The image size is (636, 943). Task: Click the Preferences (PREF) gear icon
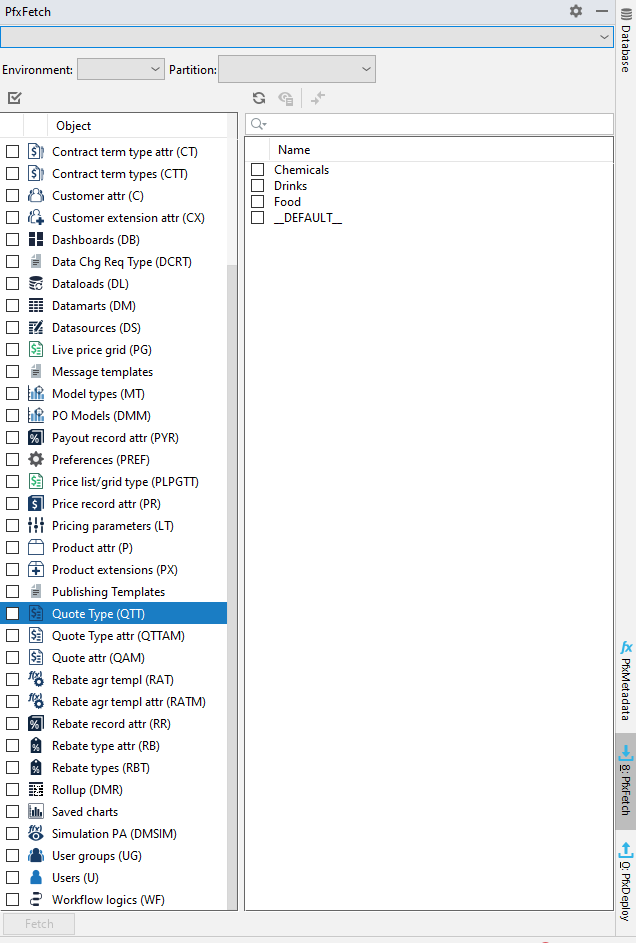click(36, 460)
